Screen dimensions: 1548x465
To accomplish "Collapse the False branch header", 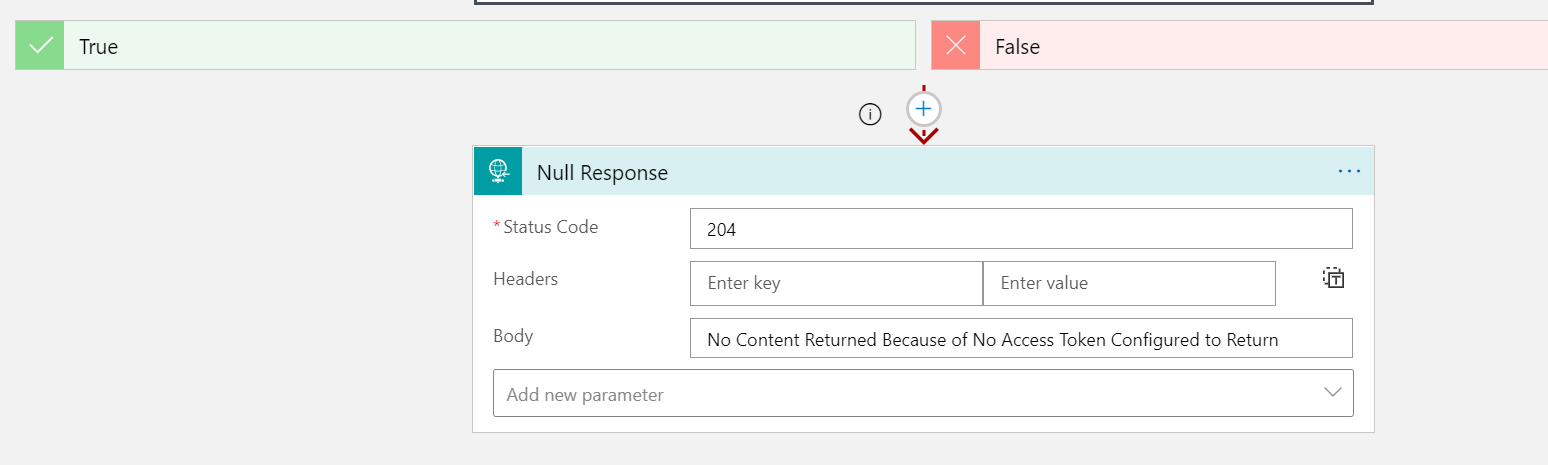I will click(x=1239, y=46).
